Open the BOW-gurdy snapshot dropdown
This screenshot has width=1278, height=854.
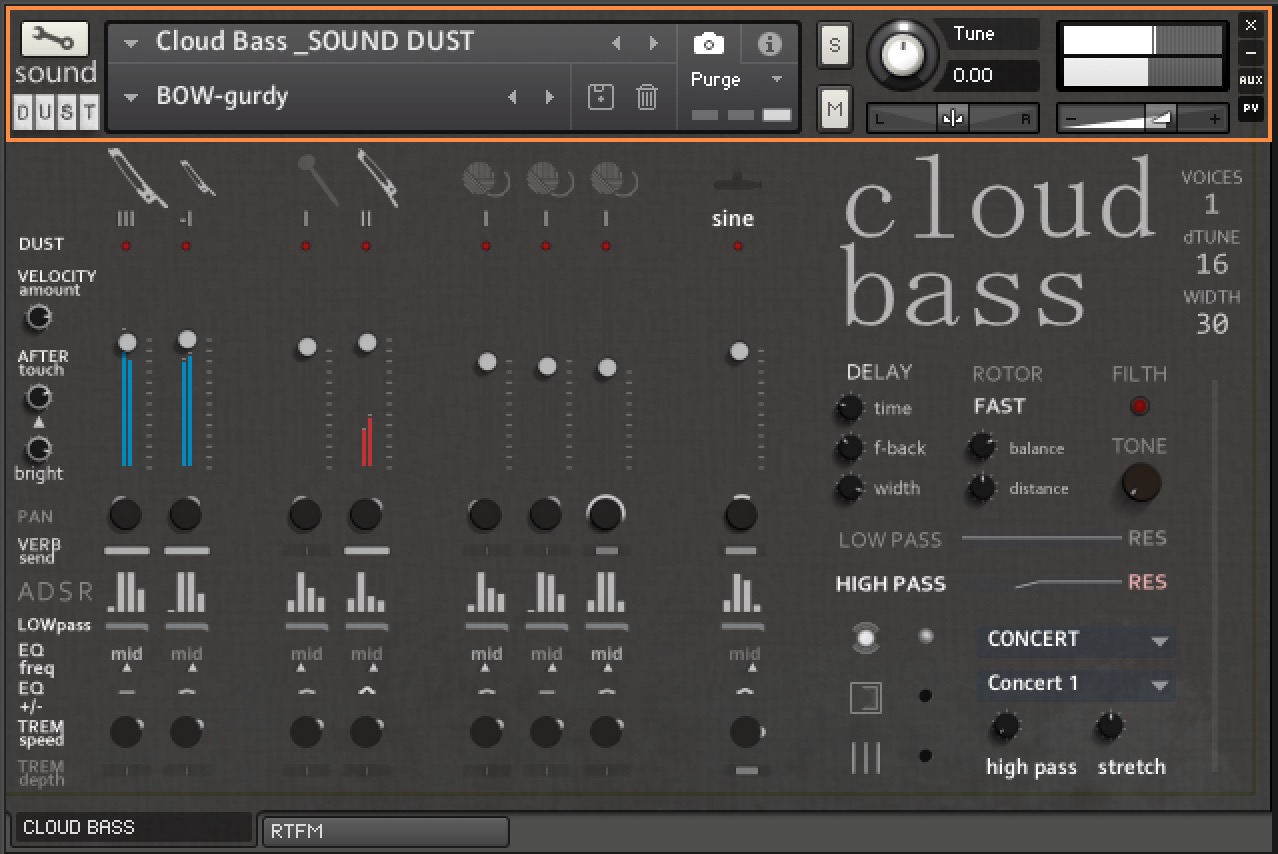click(131, 97)
